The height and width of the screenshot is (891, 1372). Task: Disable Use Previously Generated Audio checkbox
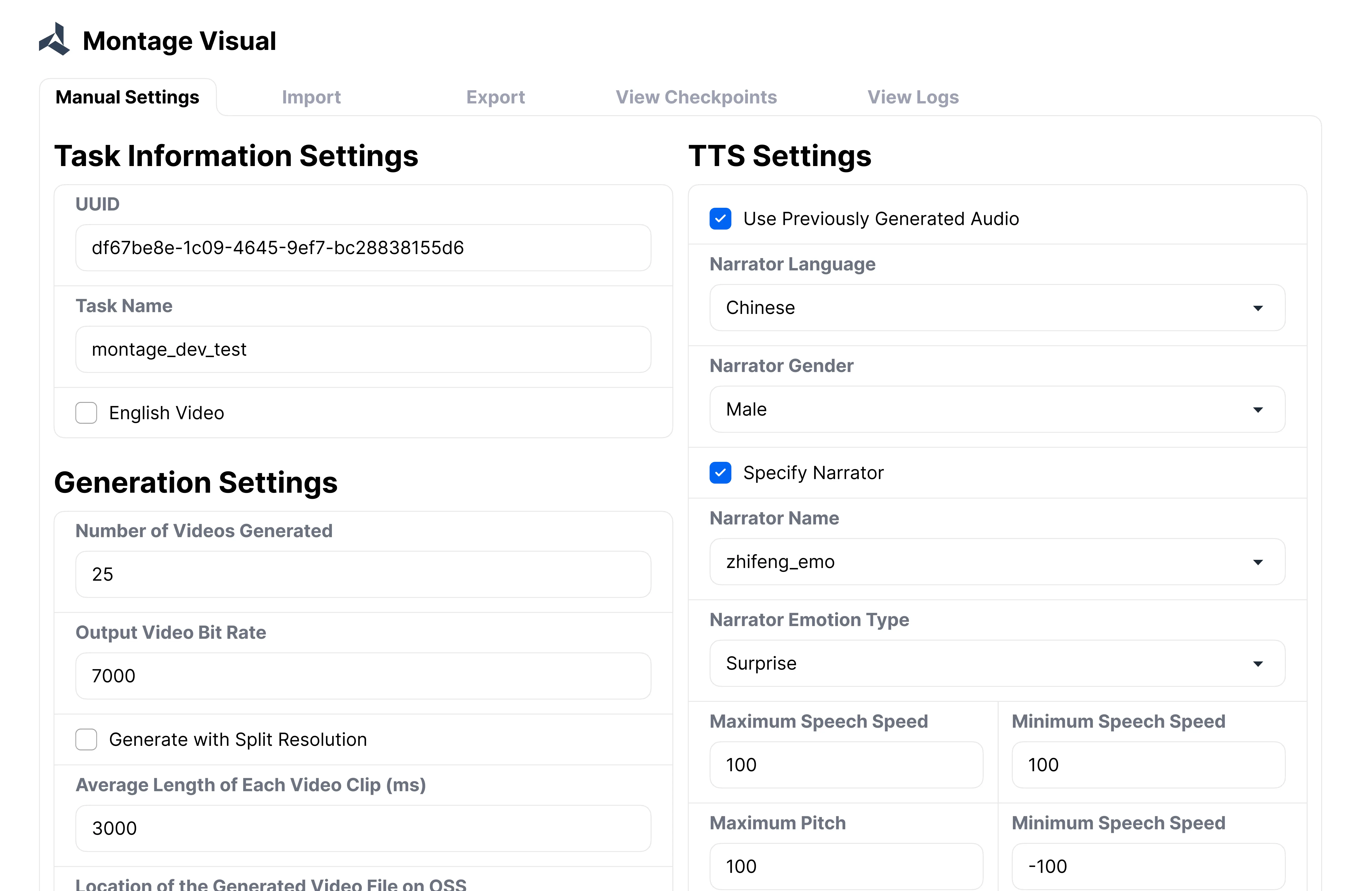pos(720,219)
